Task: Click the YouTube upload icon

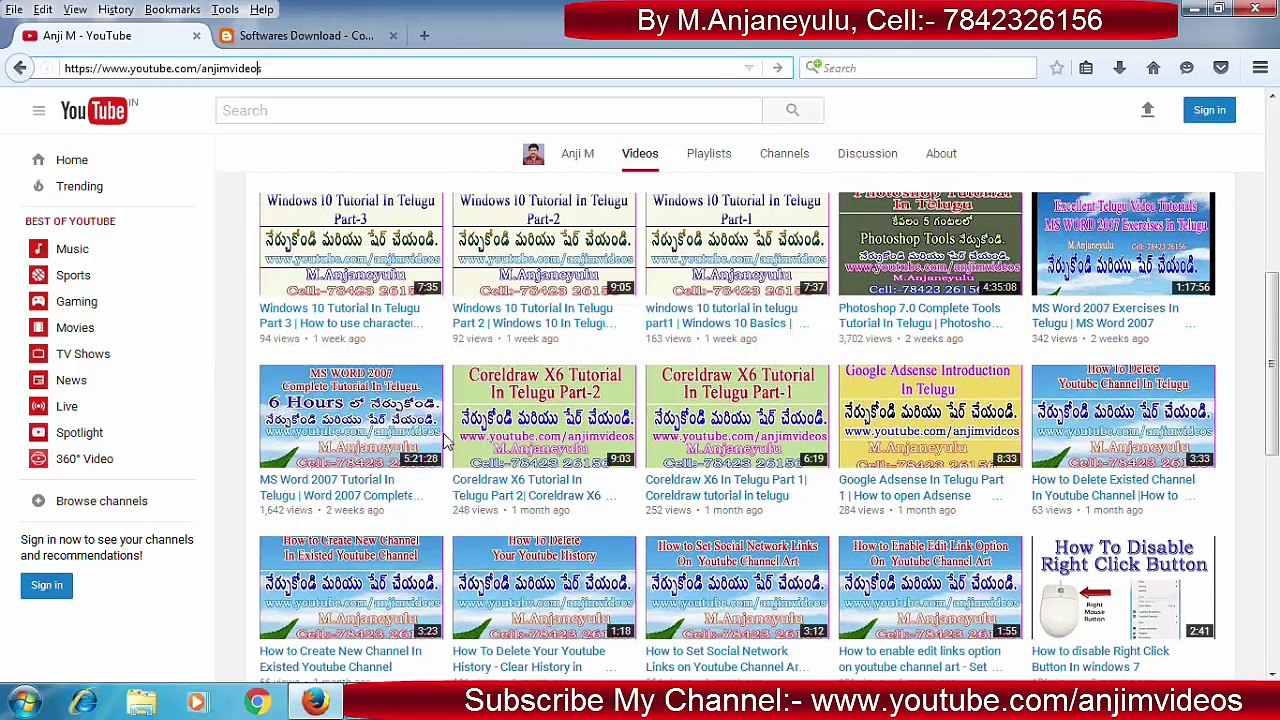Action: tap(1148, 110)
